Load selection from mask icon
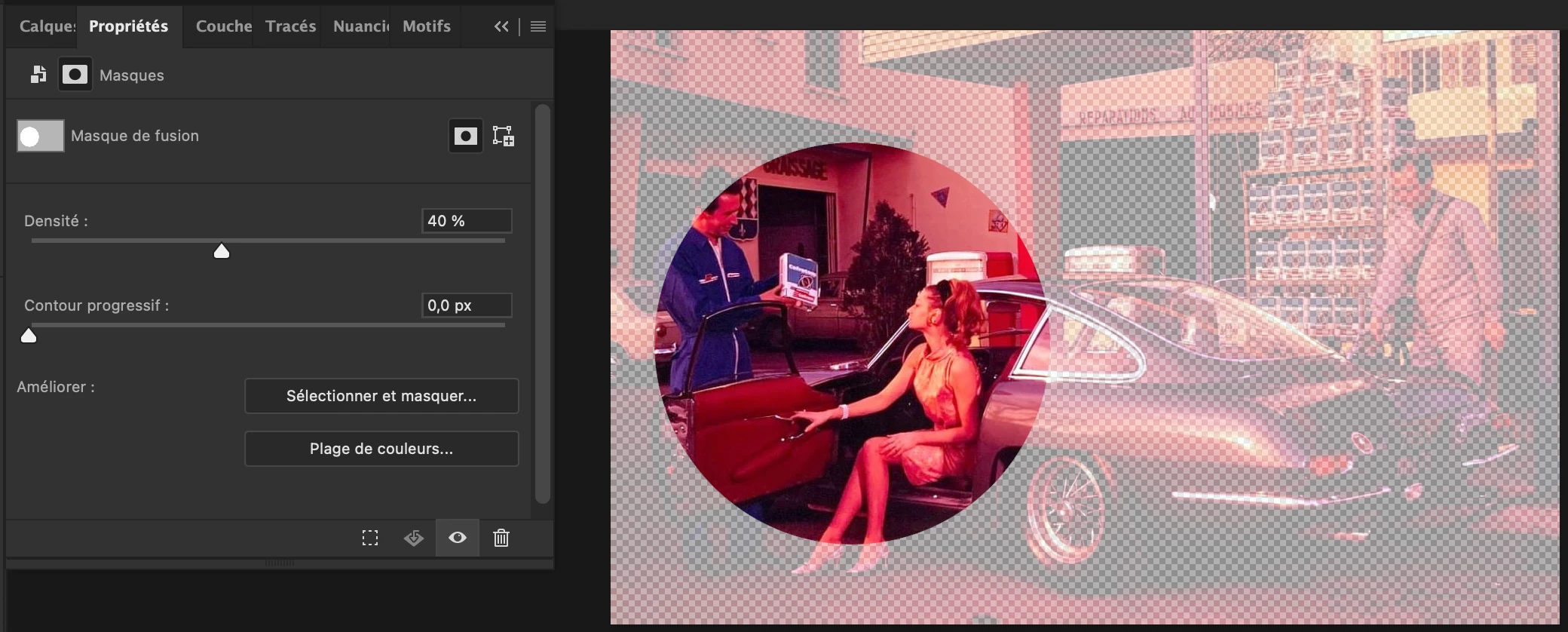 click(370, 538)
